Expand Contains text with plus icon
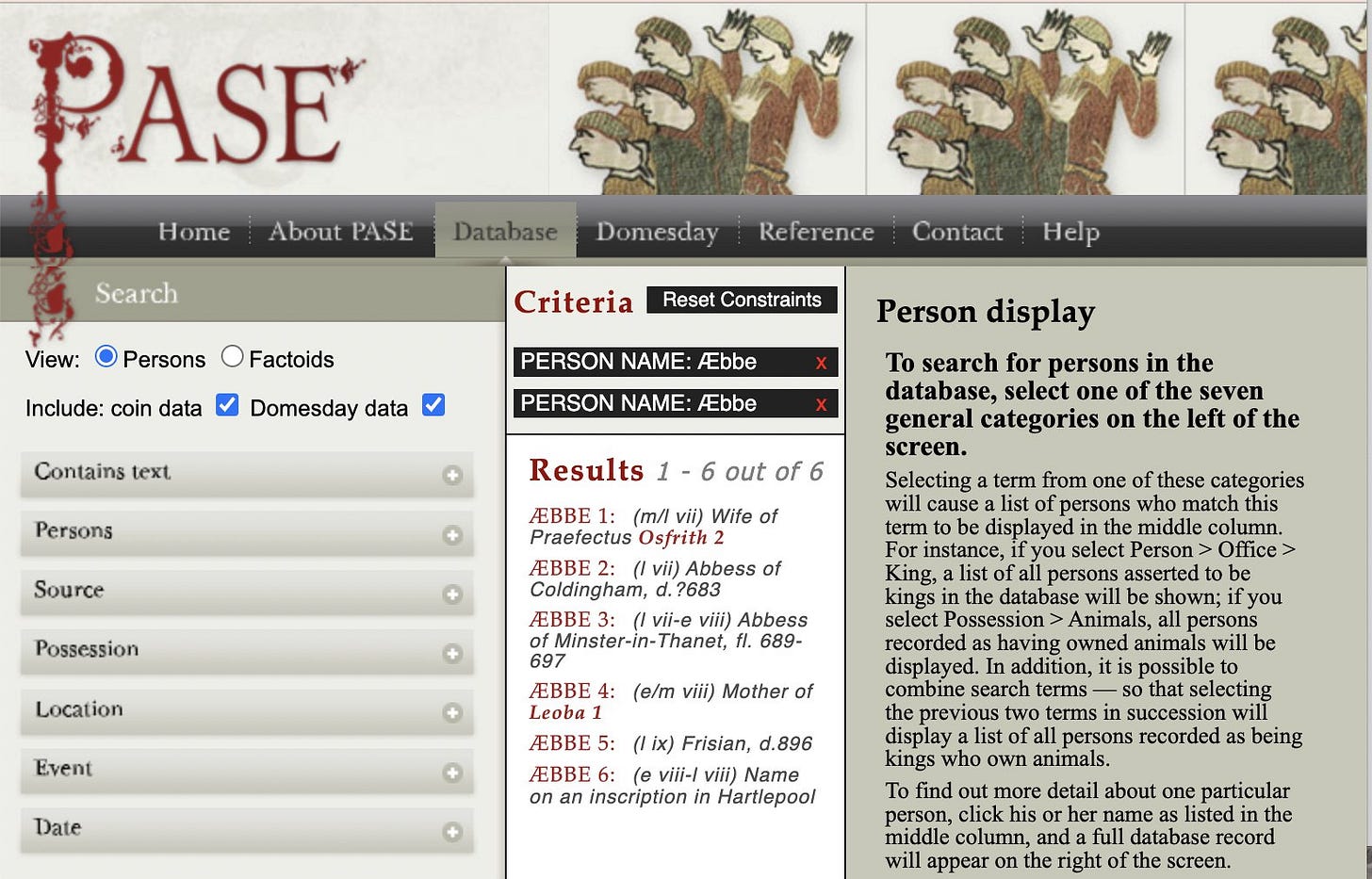Image resolution: width=1372 pixels, height=879 pixels. coord(452,475)
